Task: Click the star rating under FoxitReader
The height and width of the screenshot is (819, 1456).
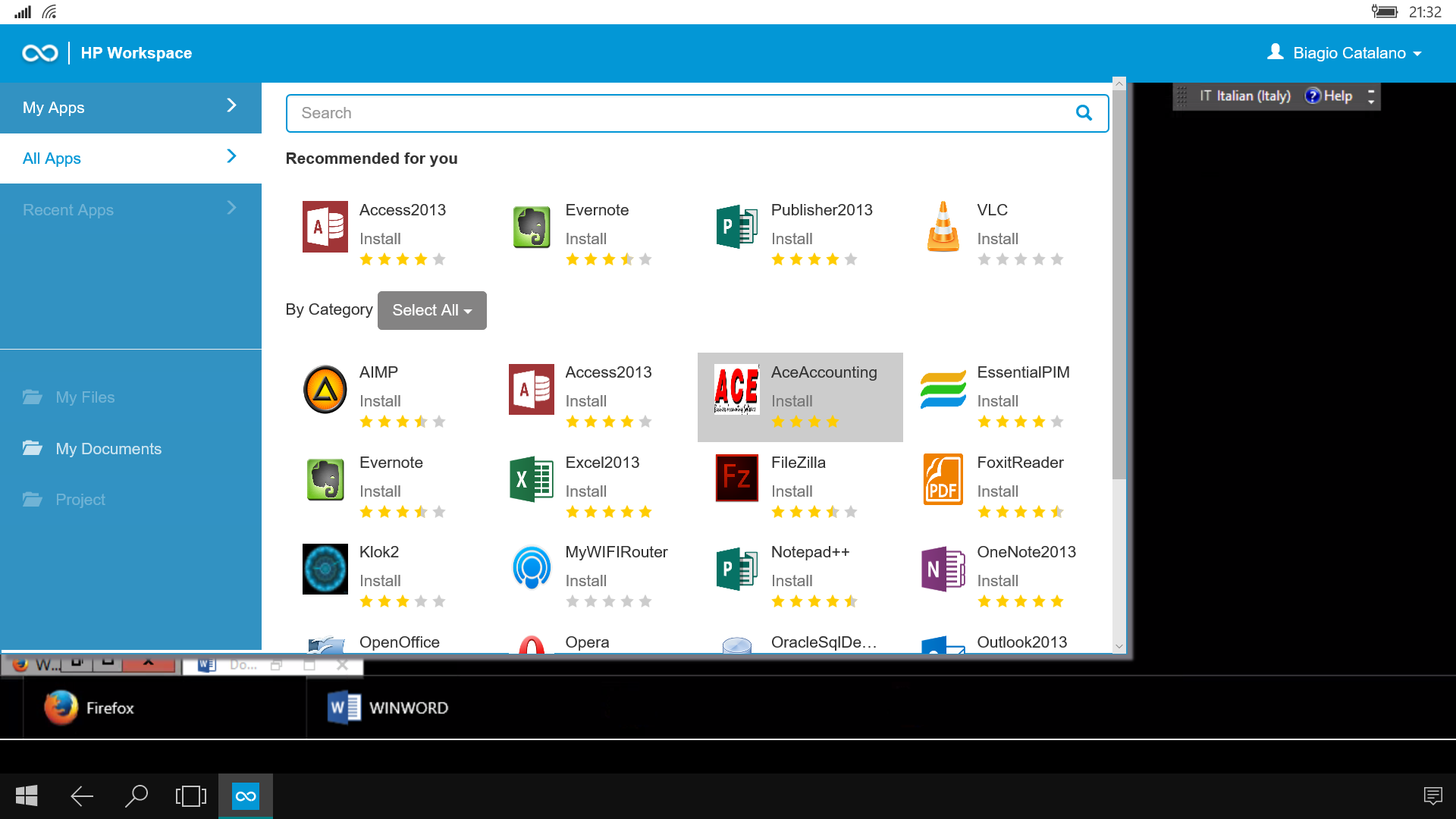Action: tap(1021, 512)
